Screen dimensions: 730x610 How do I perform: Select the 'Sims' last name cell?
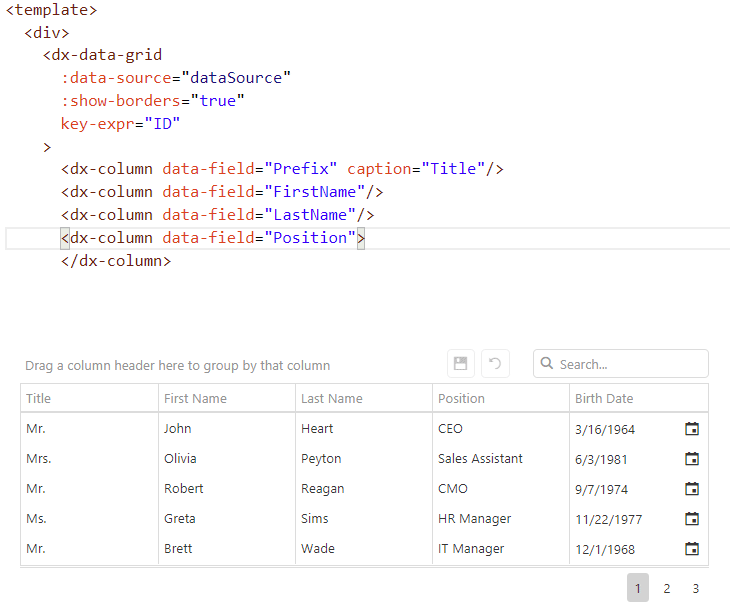point(364,518)
